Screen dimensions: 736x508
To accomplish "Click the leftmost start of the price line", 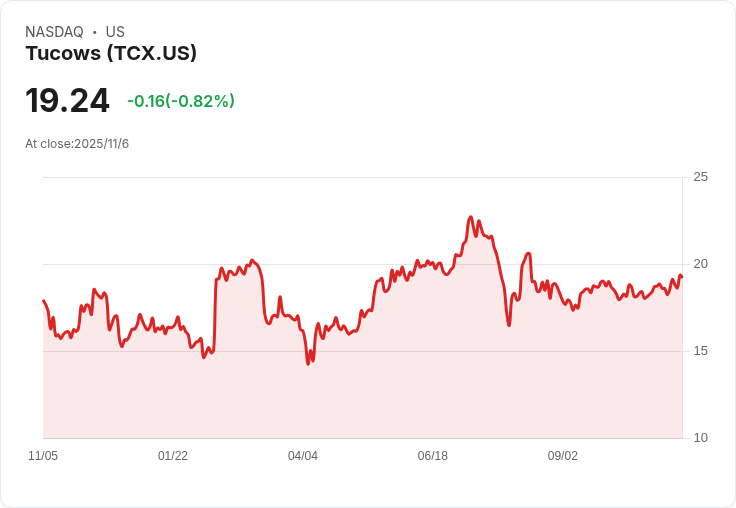I will point(44,300).
